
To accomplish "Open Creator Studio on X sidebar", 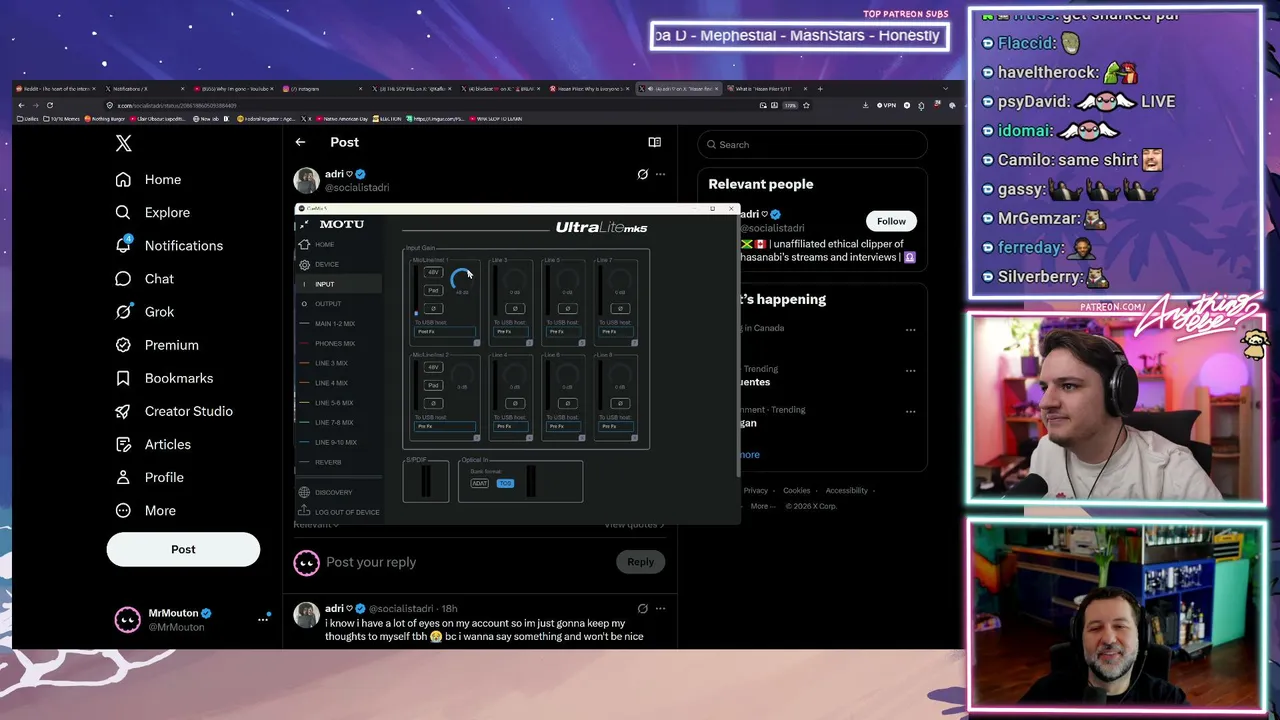I will 175,411.
